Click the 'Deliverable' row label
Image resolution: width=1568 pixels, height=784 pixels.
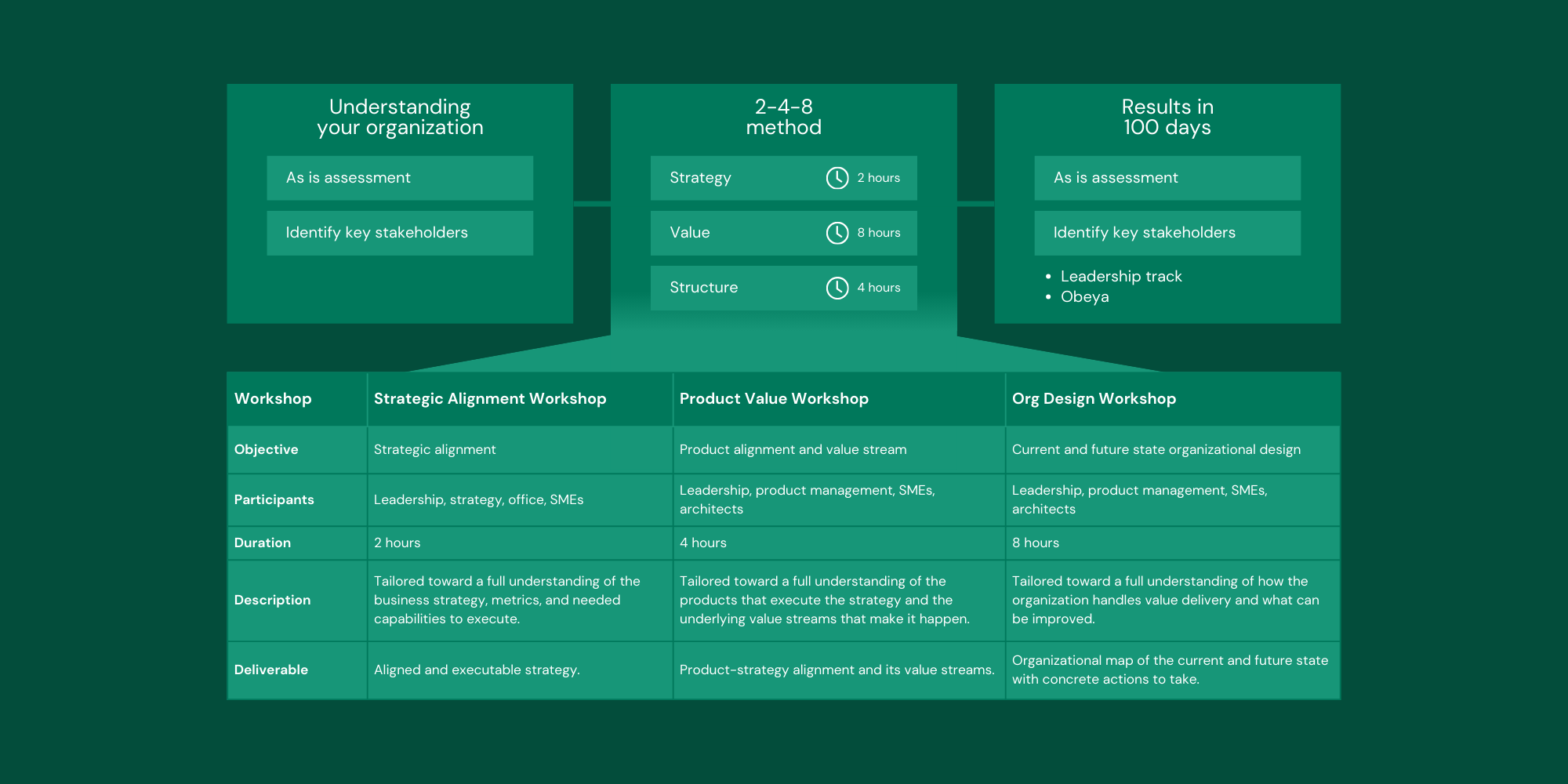click(297, 670)
